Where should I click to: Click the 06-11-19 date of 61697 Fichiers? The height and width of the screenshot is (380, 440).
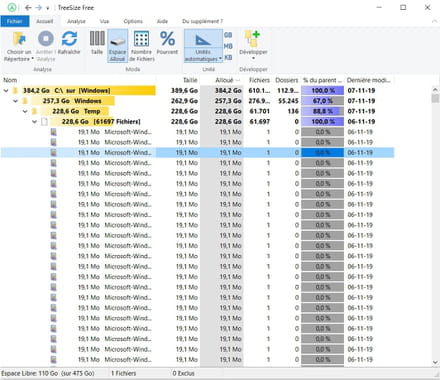pyautogui.click(x=361, y=122)
